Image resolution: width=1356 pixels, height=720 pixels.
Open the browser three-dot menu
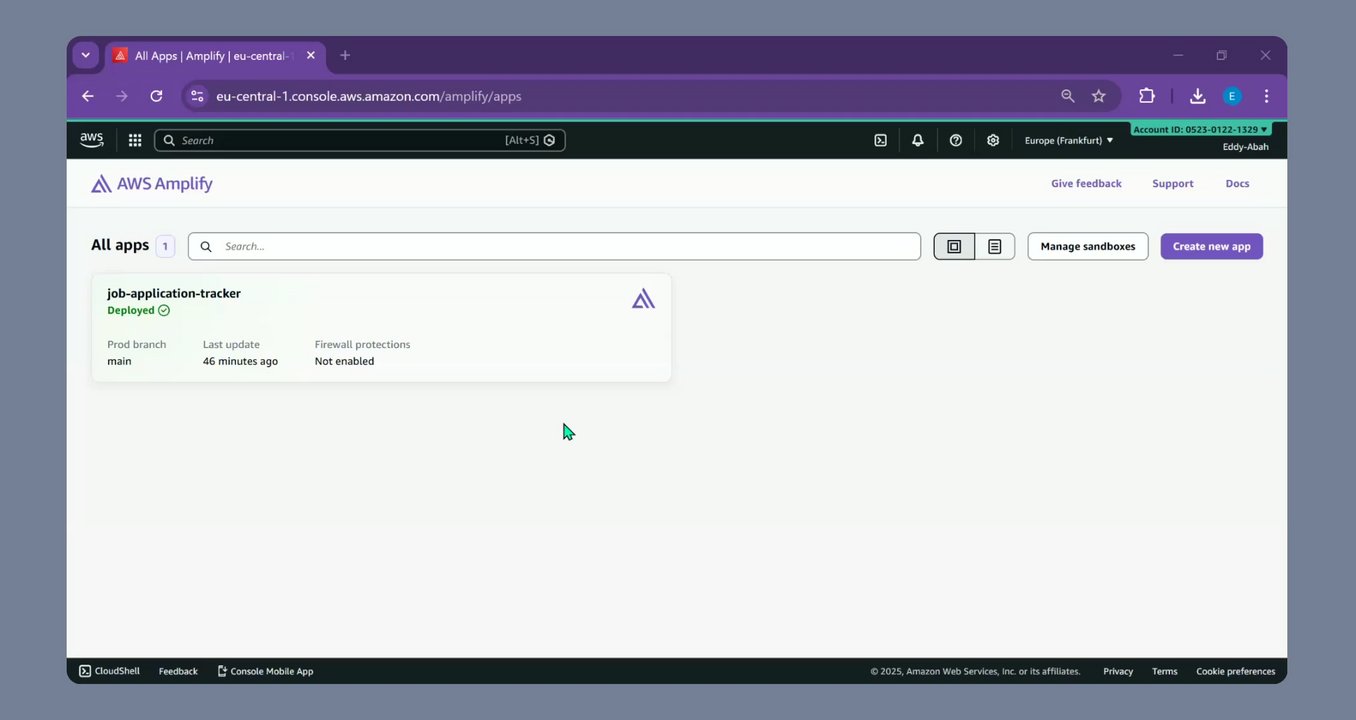pos(1266,96)
